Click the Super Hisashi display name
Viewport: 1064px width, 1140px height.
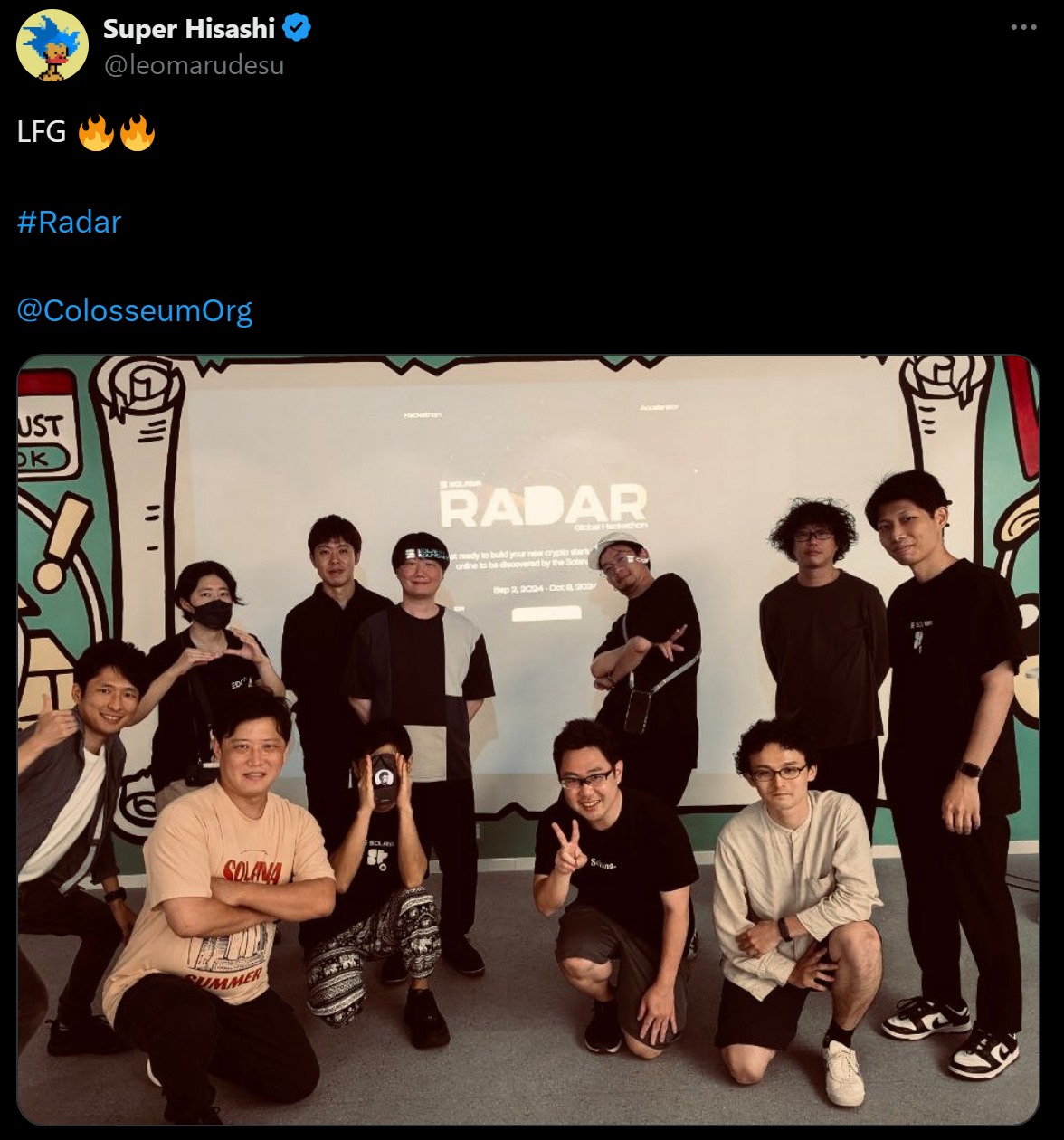pos(188,29)
